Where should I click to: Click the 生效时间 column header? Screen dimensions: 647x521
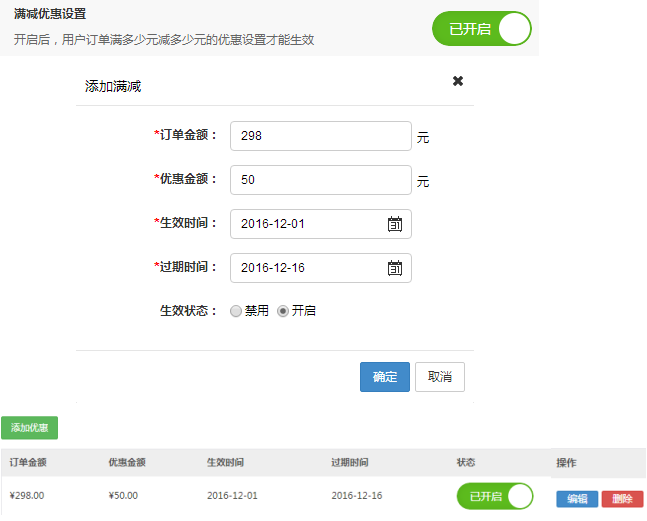(x=225, y=463)
